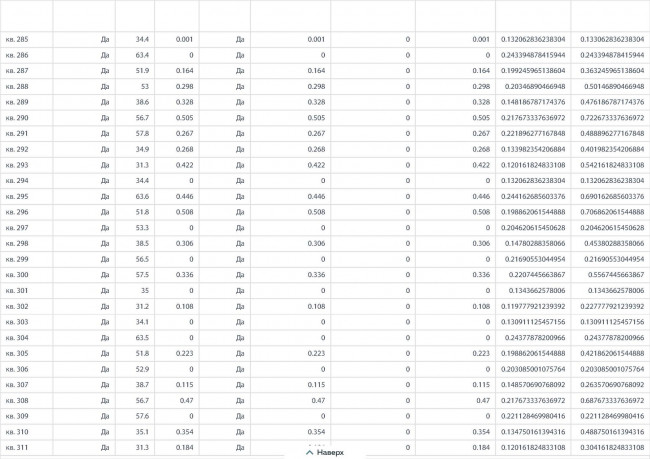Click the кв. 311 row label

[17, 447]
